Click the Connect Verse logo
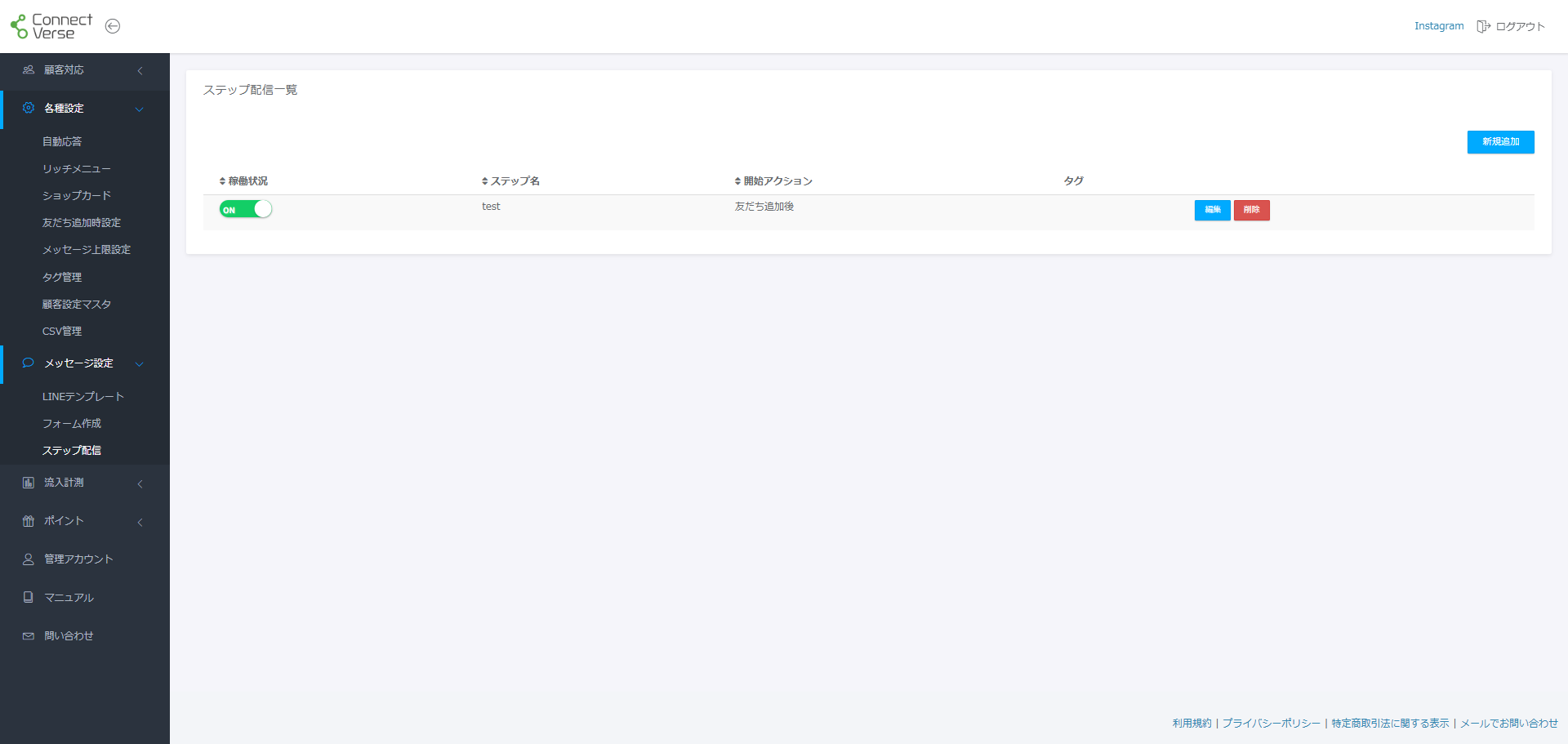The width and height of the screenshot is (1568, 744). tap(51, 26)
